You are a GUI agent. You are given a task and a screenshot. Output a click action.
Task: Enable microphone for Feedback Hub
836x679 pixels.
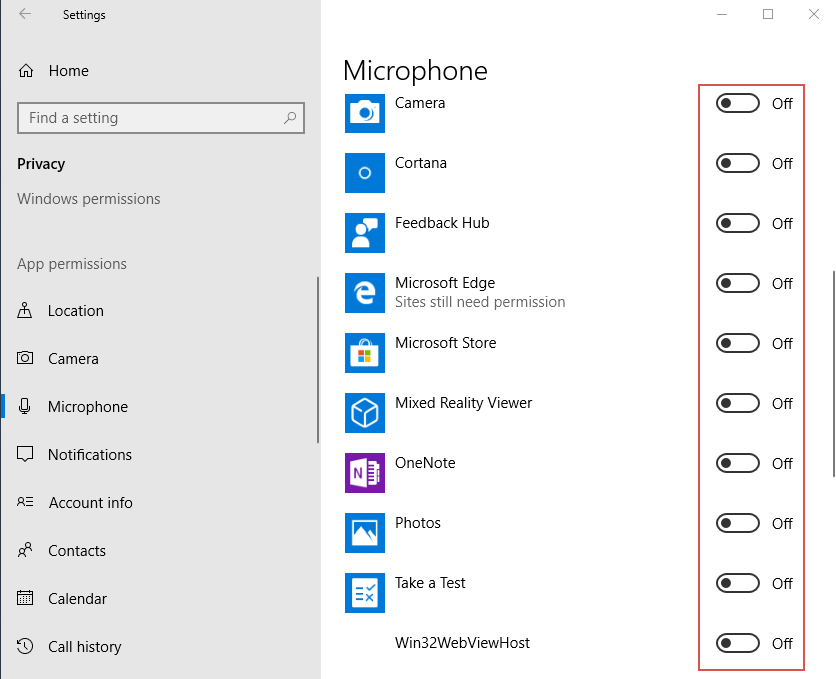(737, 223)
